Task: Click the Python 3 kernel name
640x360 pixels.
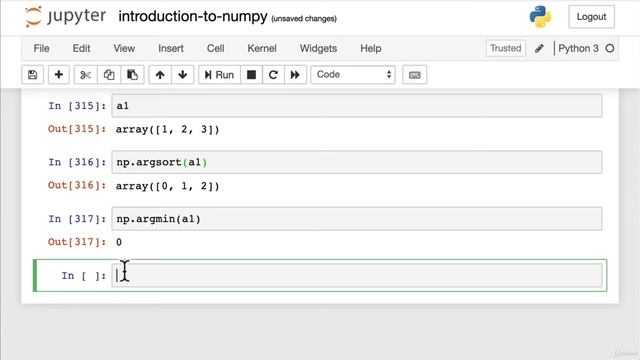Action: (x=578, y=48)
